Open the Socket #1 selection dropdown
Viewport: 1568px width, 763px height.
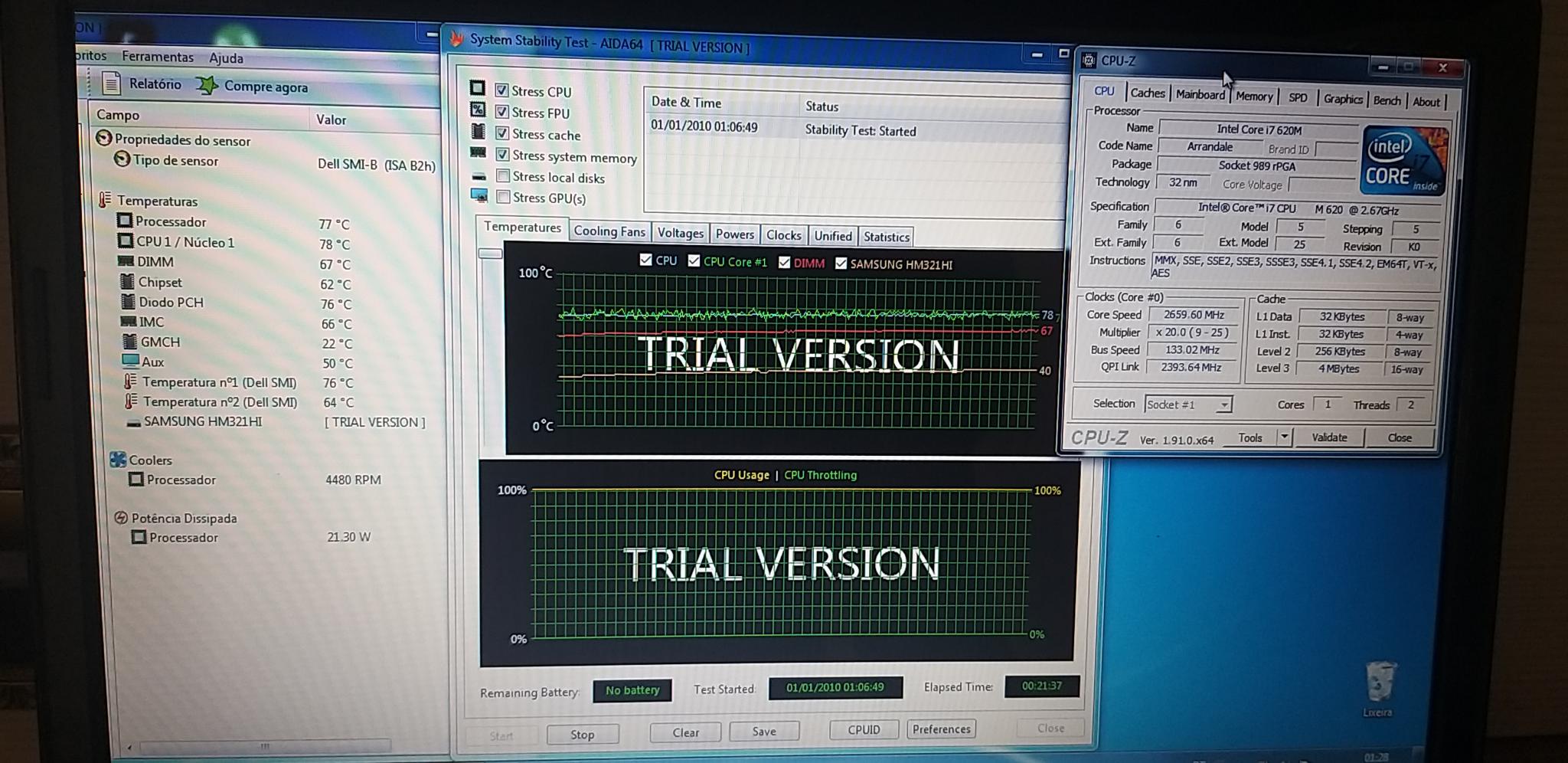(x=1188, y=404)
